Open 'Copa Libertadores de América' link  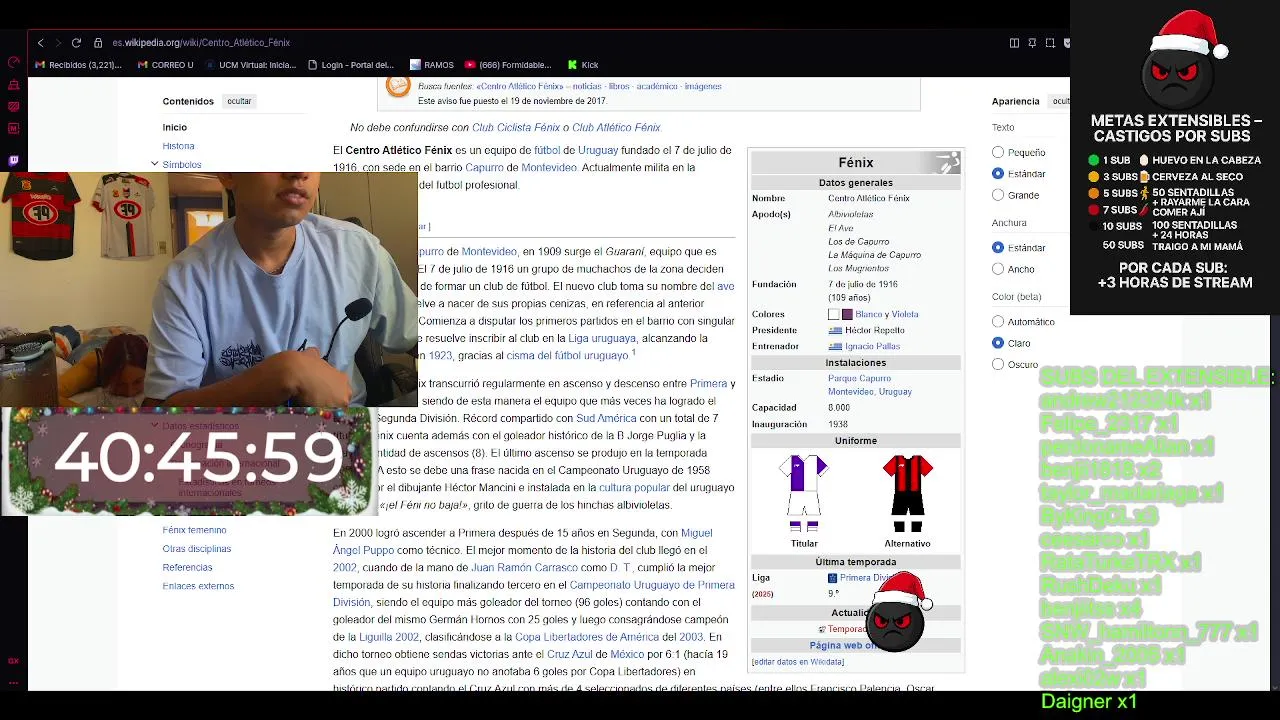(x=587, y=637)
